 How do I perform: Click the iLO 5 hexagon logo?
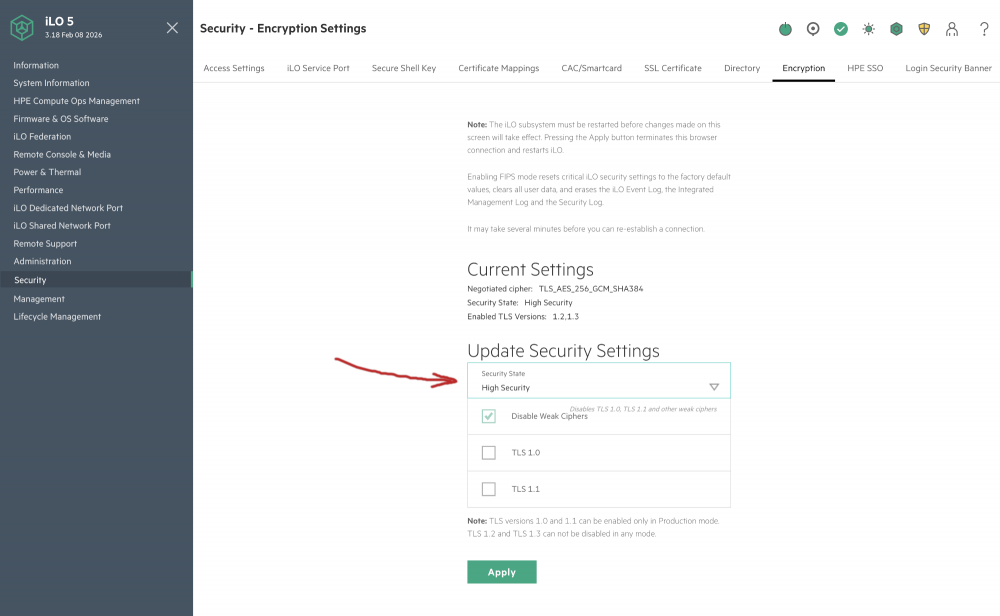22,27
